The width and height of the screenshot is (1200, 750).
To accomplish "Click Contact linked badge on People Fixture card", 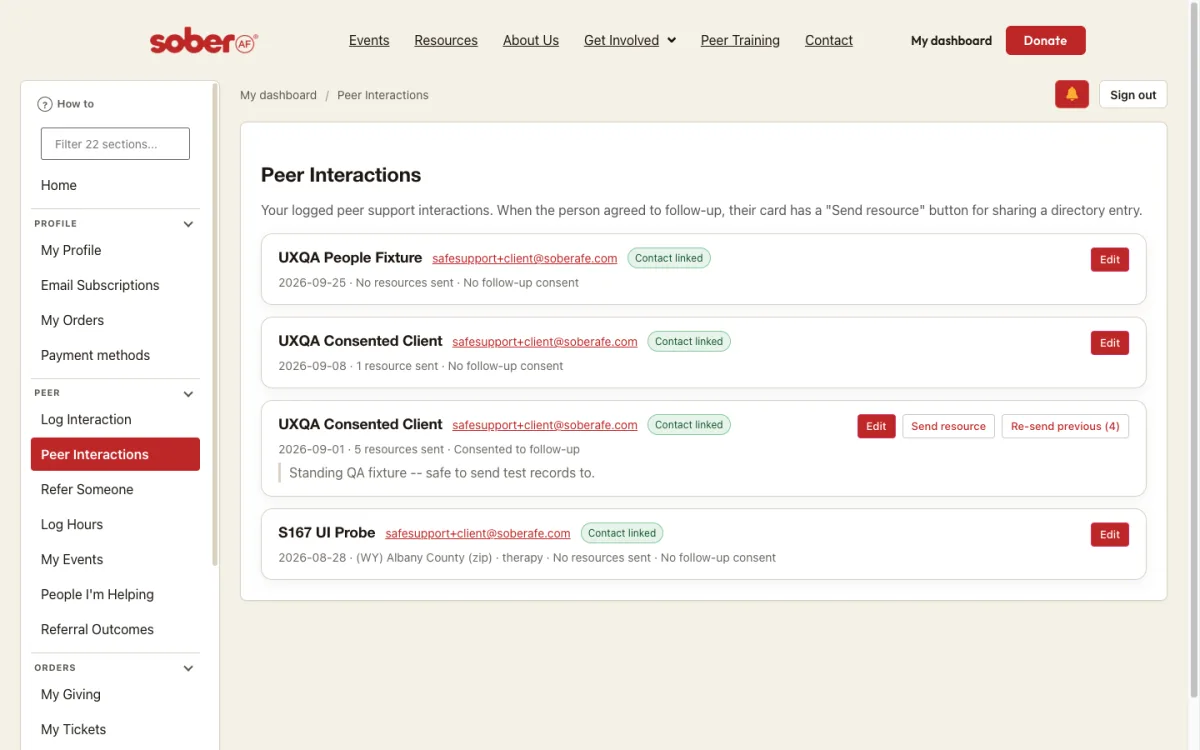I will [669, 258].
